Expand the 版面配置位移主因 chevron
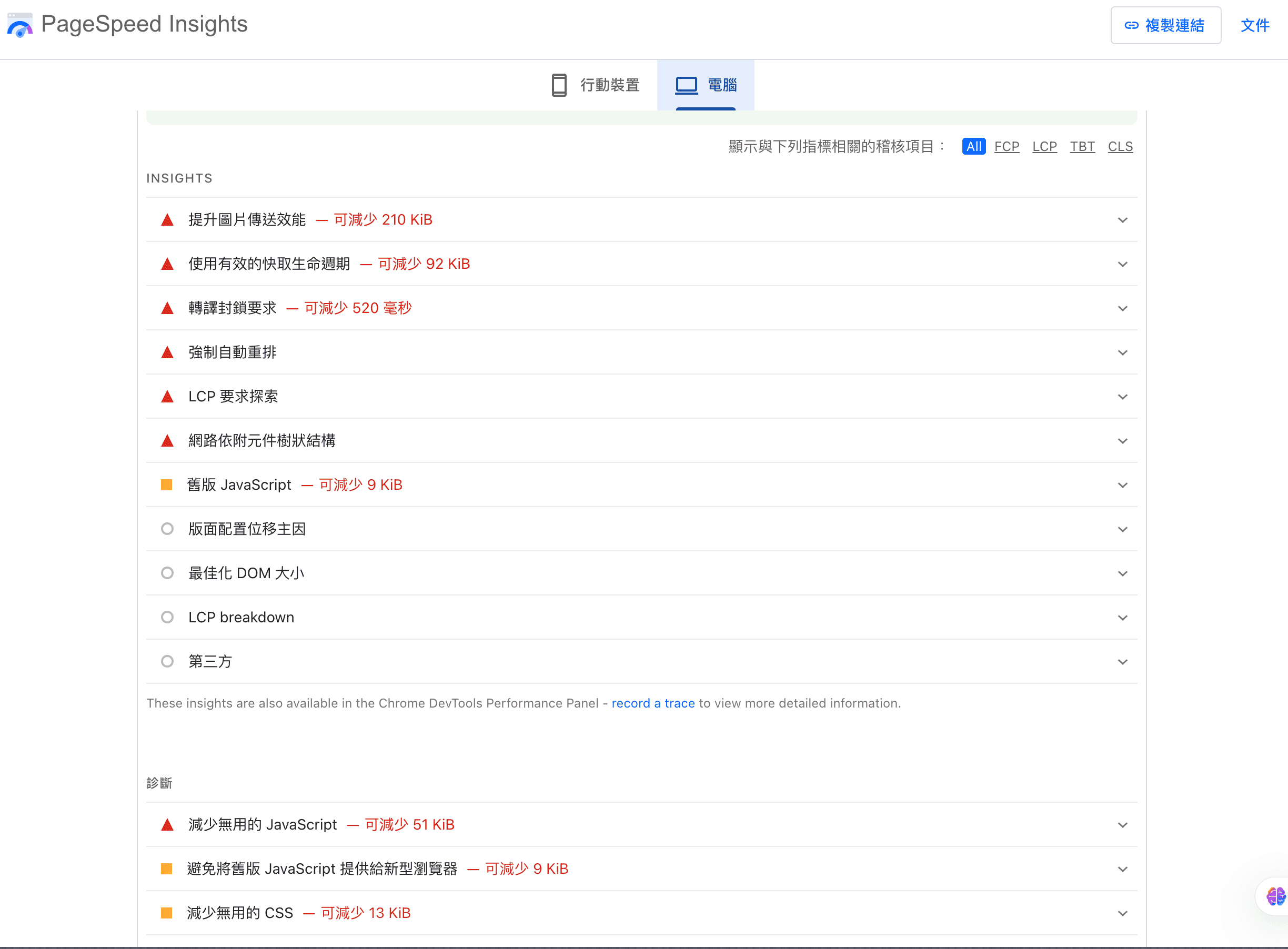1288x949 pixels. (1123, 530)
